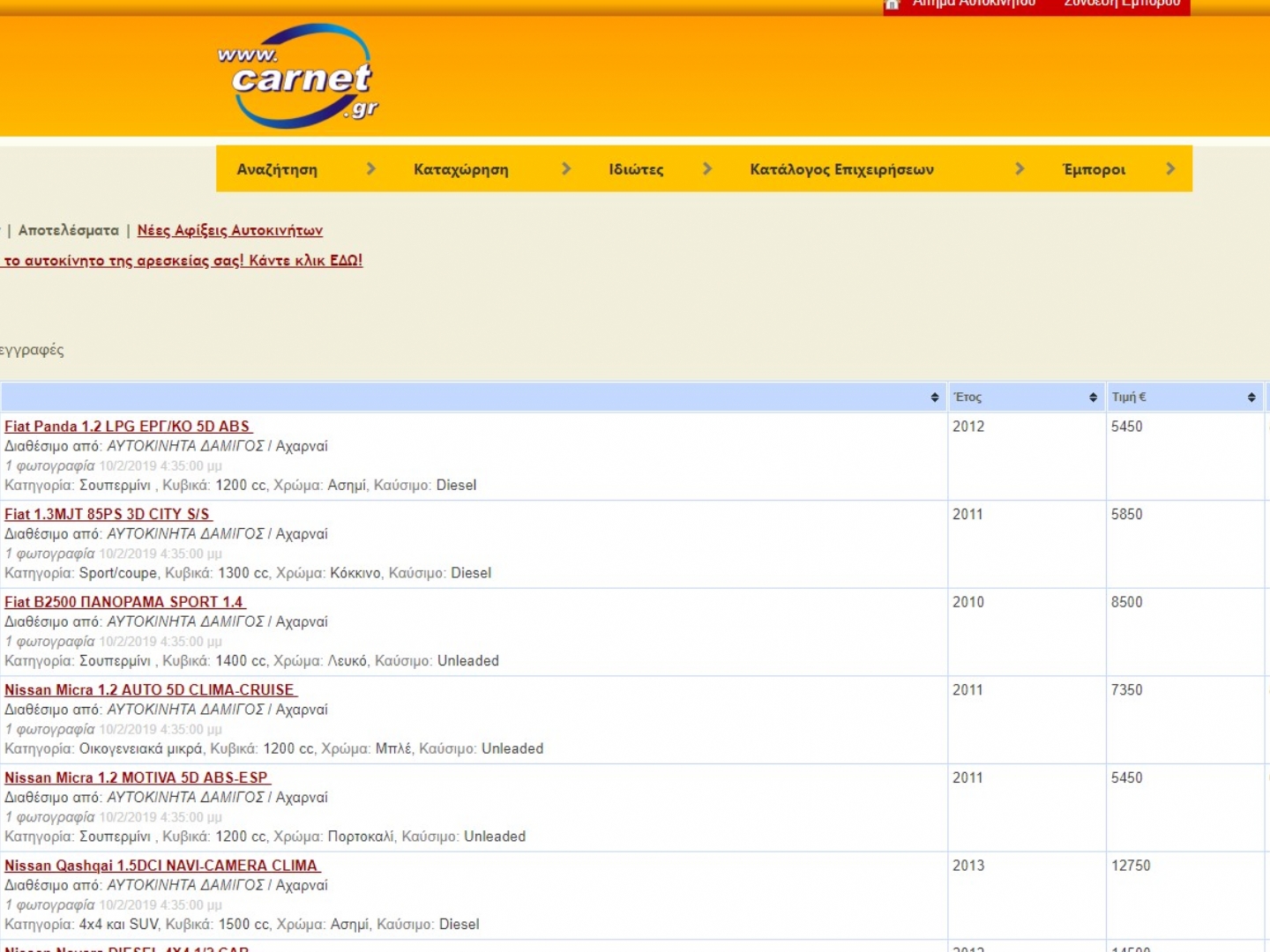
Task: Open Fiat Panda 1.2 LPG listing
Action: pos(128,426)
